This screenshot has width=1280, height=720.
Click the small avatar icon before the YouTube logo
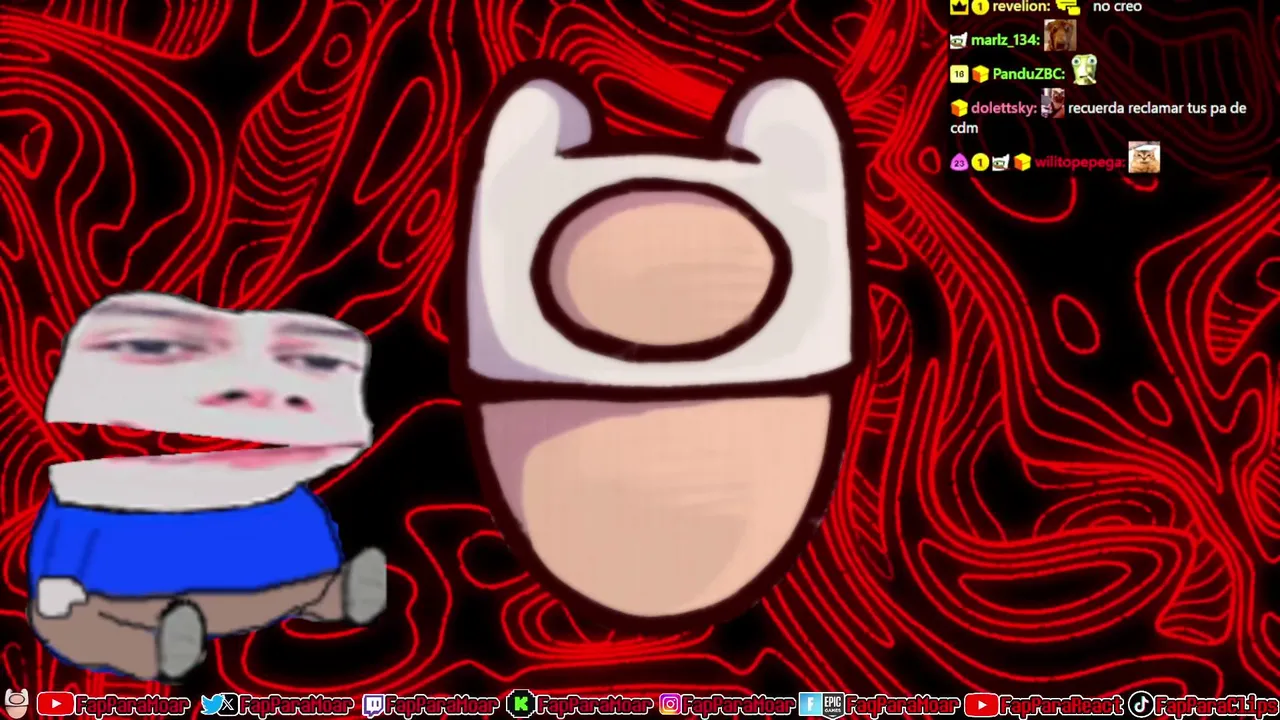[x=17, y=704]
